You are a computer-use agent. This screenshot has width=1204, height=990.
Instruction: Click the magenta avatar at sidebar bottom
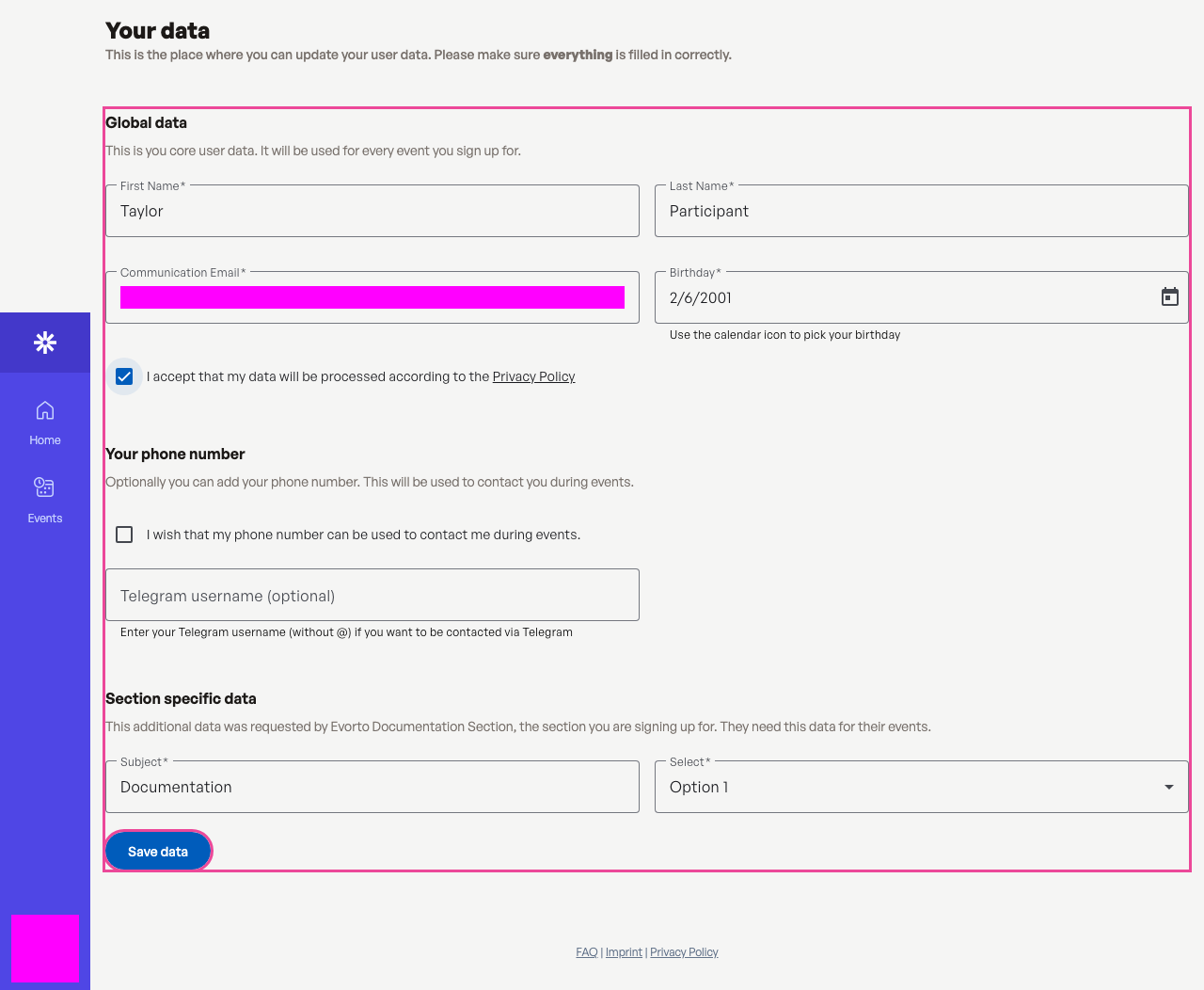tap(45, 949)
